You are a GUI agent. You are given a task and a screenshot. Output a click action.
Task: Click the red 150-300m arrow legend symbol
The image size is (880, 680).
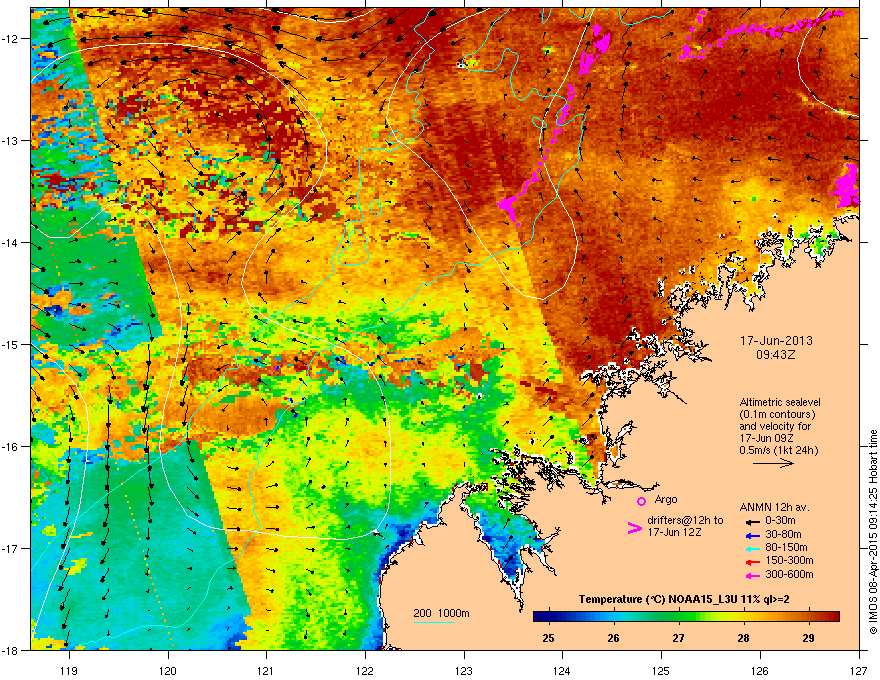click(x=753, y=562)
